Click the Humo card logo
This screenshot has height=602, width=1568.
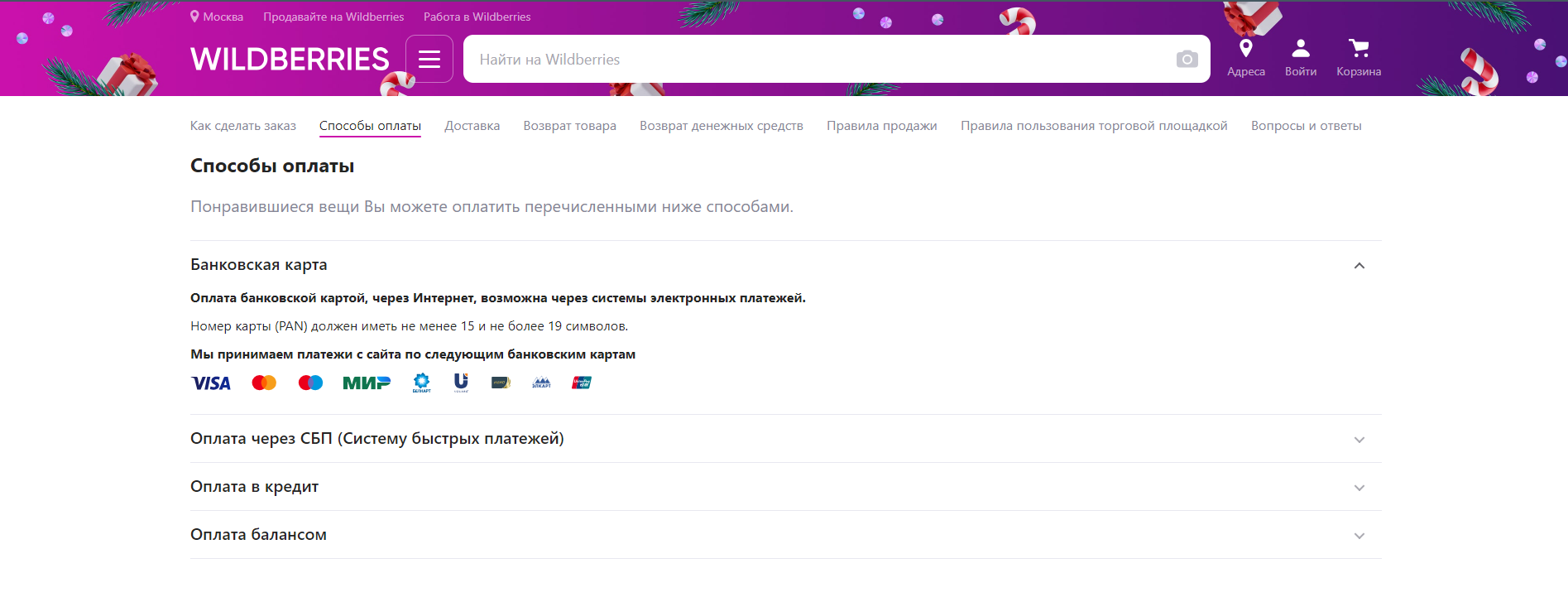(x=501, y=383)
